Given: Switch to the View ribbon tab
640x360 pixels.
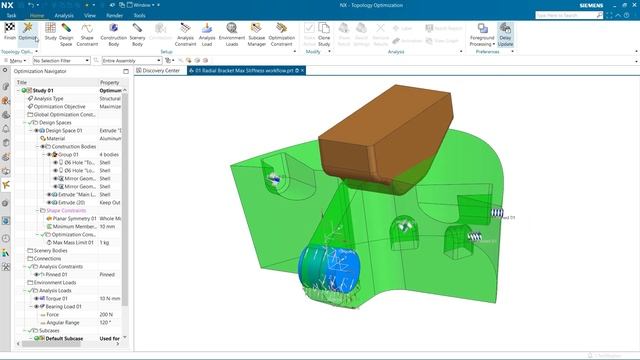Looking at the screenshot, I should pyautogui.click(x=90, y=16).
